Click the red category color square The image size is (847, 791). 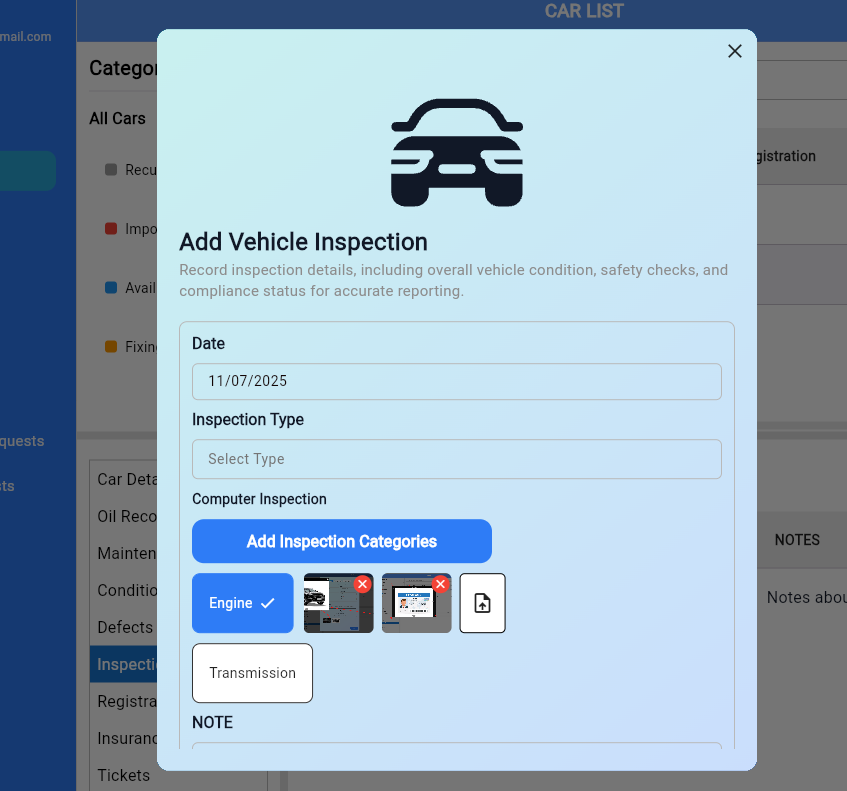111,229
